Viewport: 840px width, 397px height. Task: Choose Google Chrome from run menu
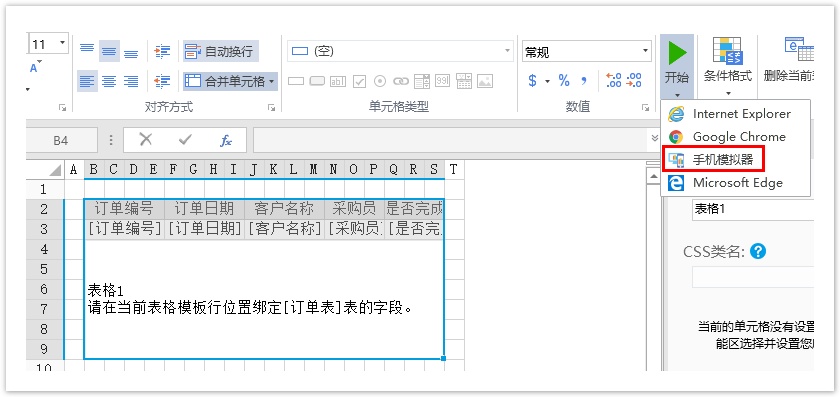click(x=736, y=137)
